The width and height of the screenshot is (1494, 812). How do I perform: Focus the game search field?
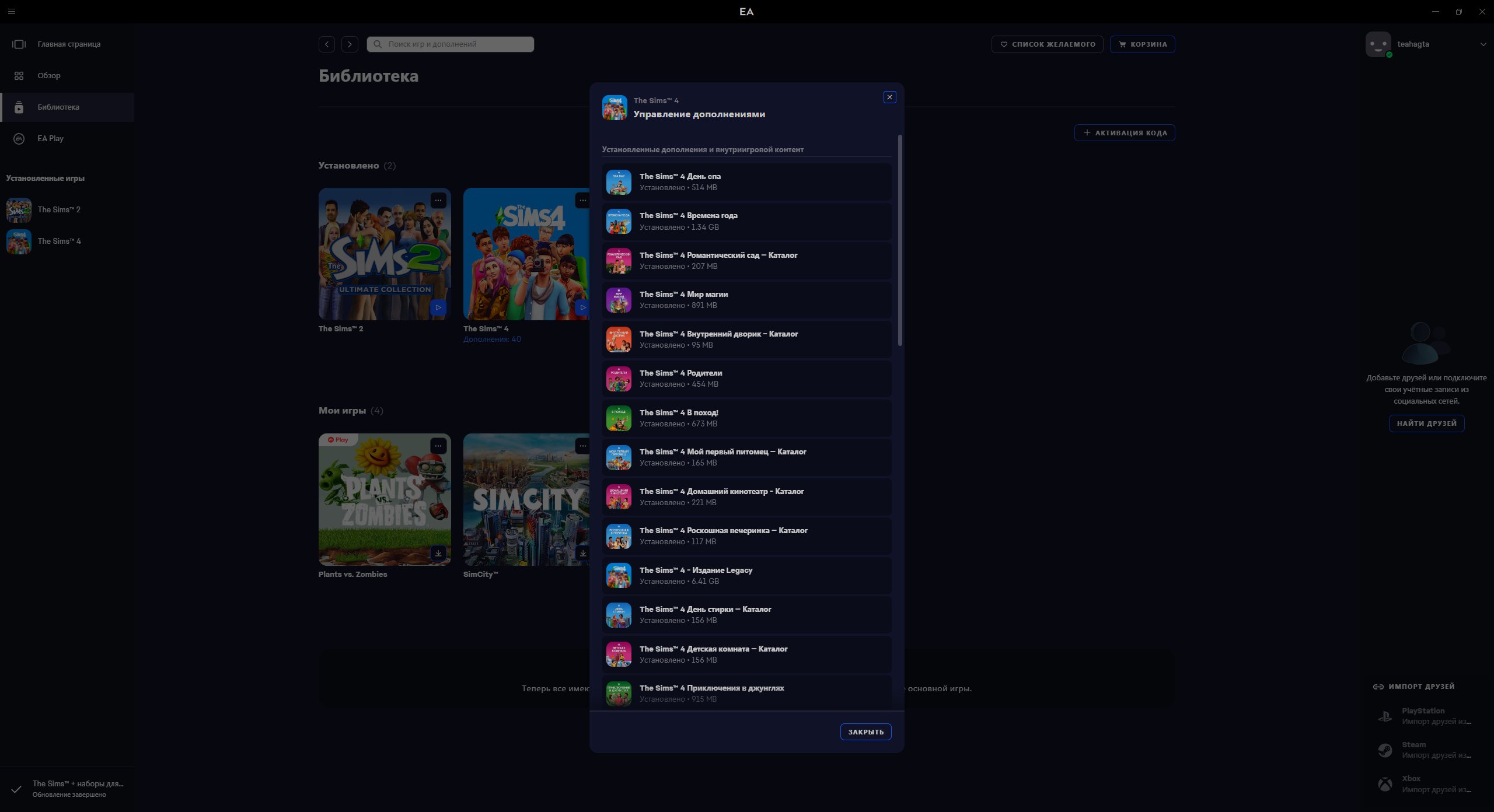pos(450,44)
